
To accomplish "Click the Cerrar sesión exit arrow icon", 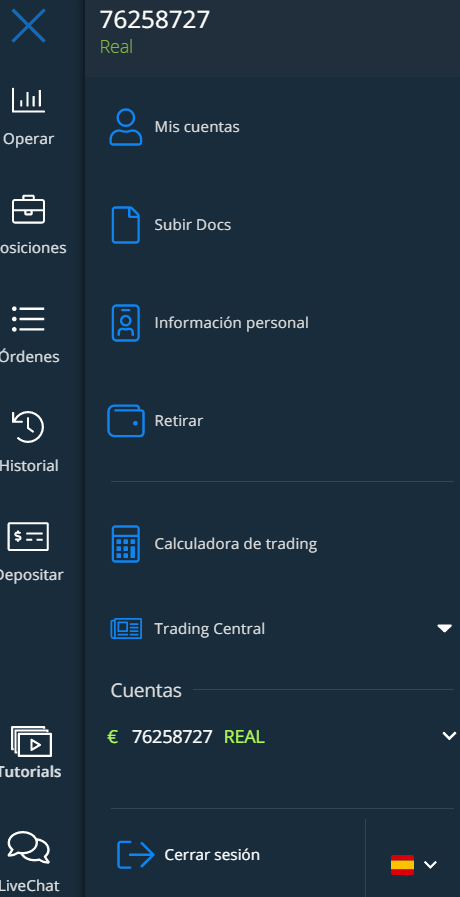I will [136, 855].
